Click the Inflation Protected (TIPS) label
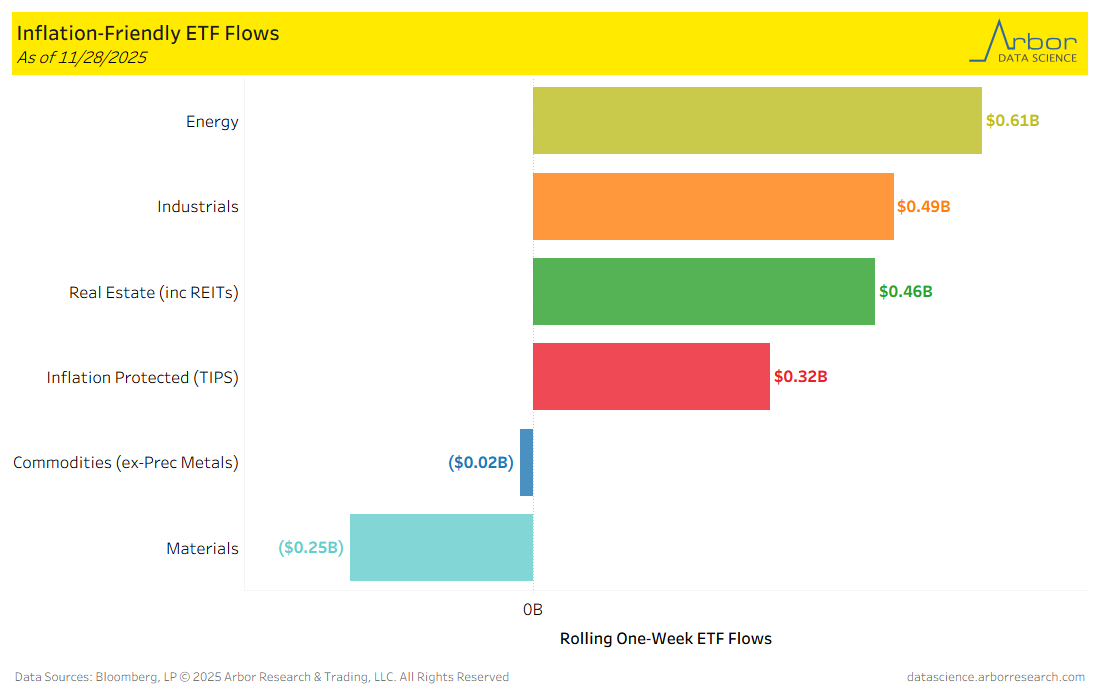 [x=143, y=378]
